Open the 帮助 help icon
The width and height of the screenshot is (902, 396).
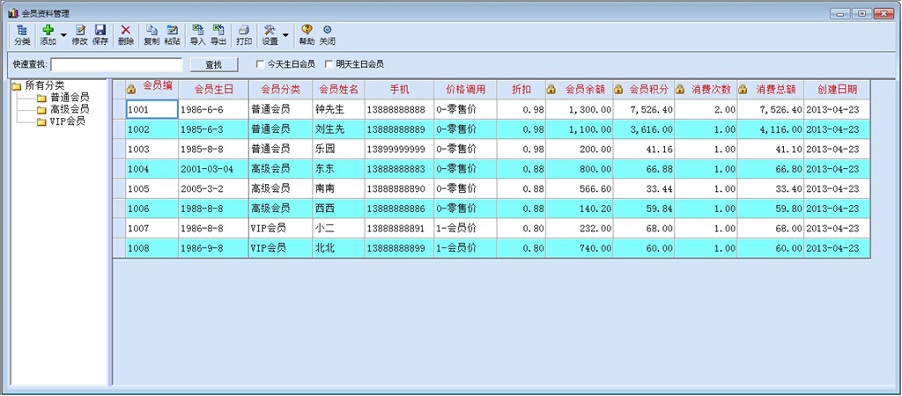[x=307, y=35]
